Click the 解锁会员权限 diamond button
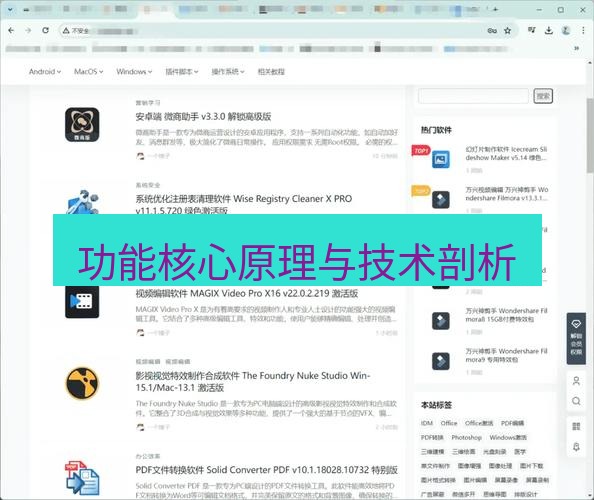 576,339
